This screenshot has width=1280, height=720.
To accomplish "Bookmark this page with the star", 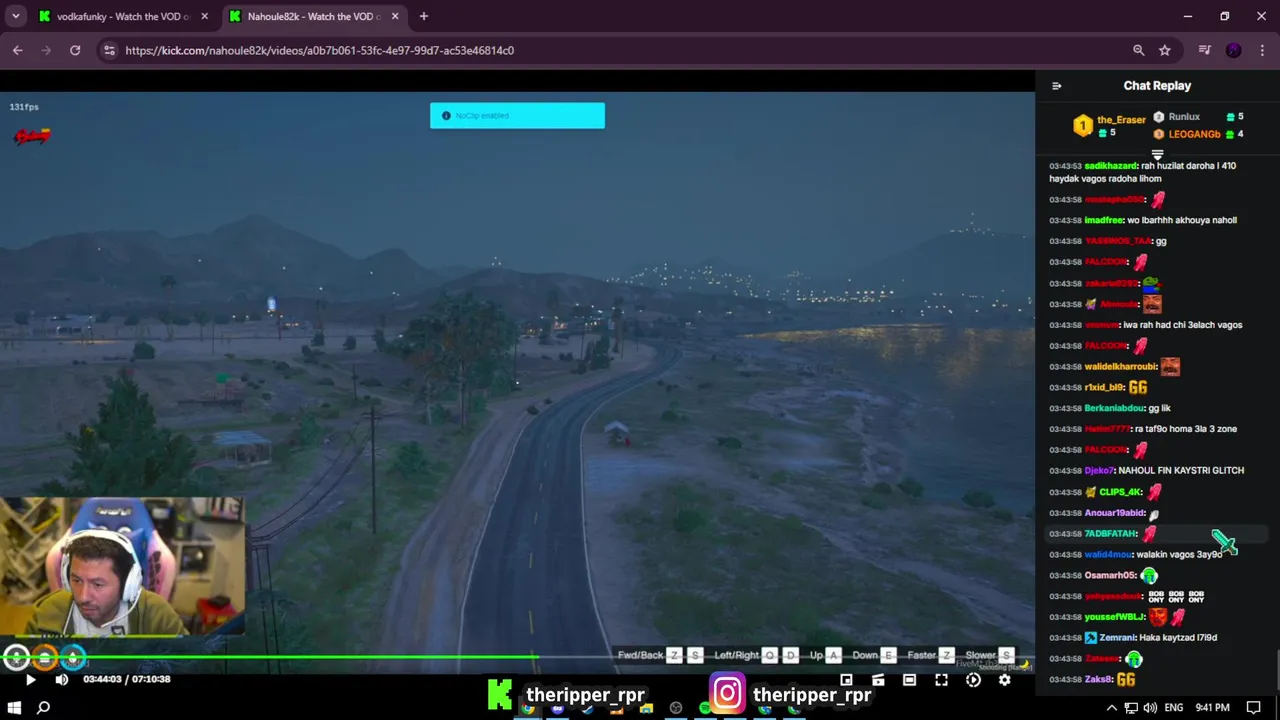I will coord(1165,50).
